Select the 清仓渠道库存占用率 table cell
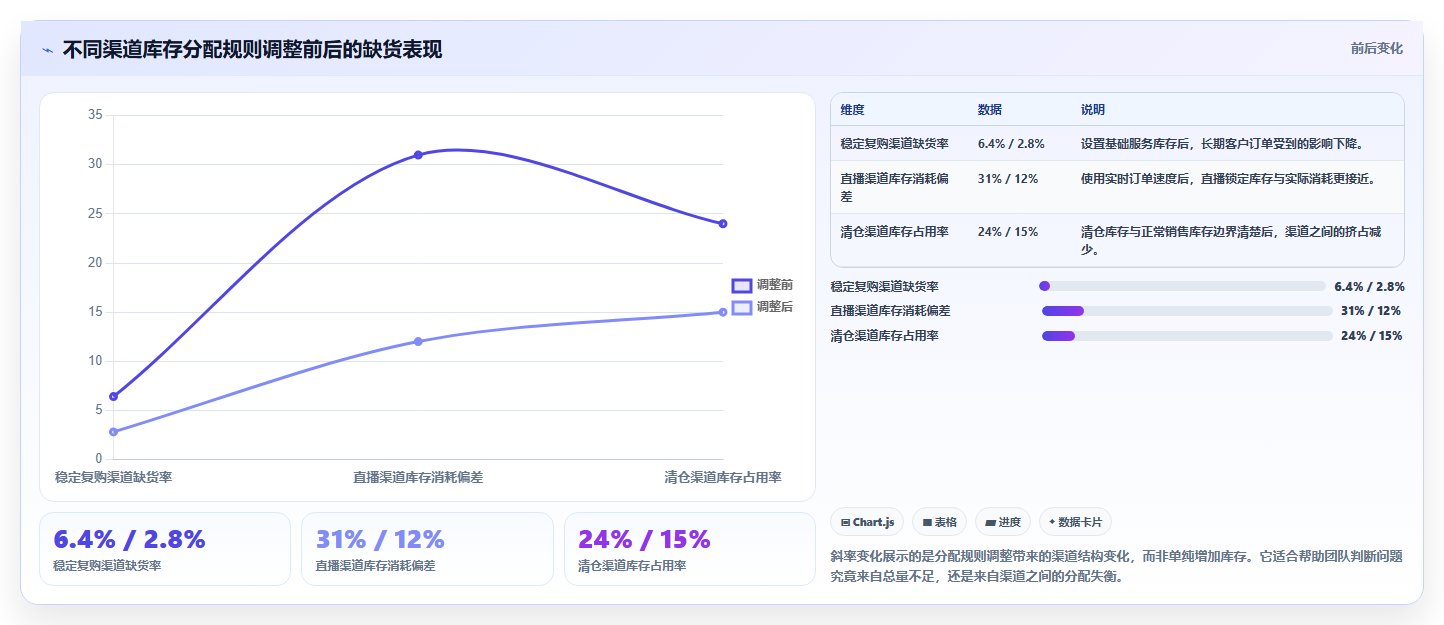Image resolution: width=1444 pixels, height=625 pixels. click(x=894, y=231)
